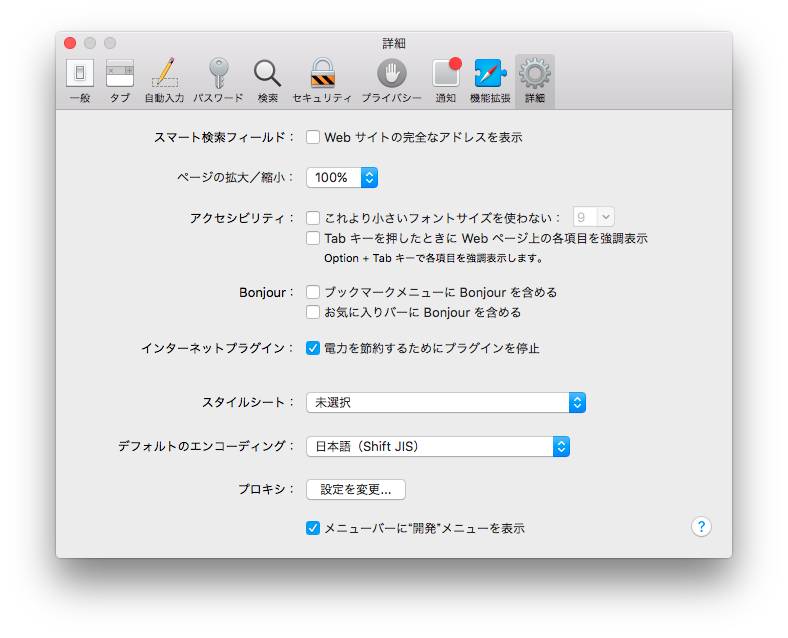Click the プロキシ 設定を変更... button
Image resolution: width=788 pixels, height=638 pixels.
356,489
